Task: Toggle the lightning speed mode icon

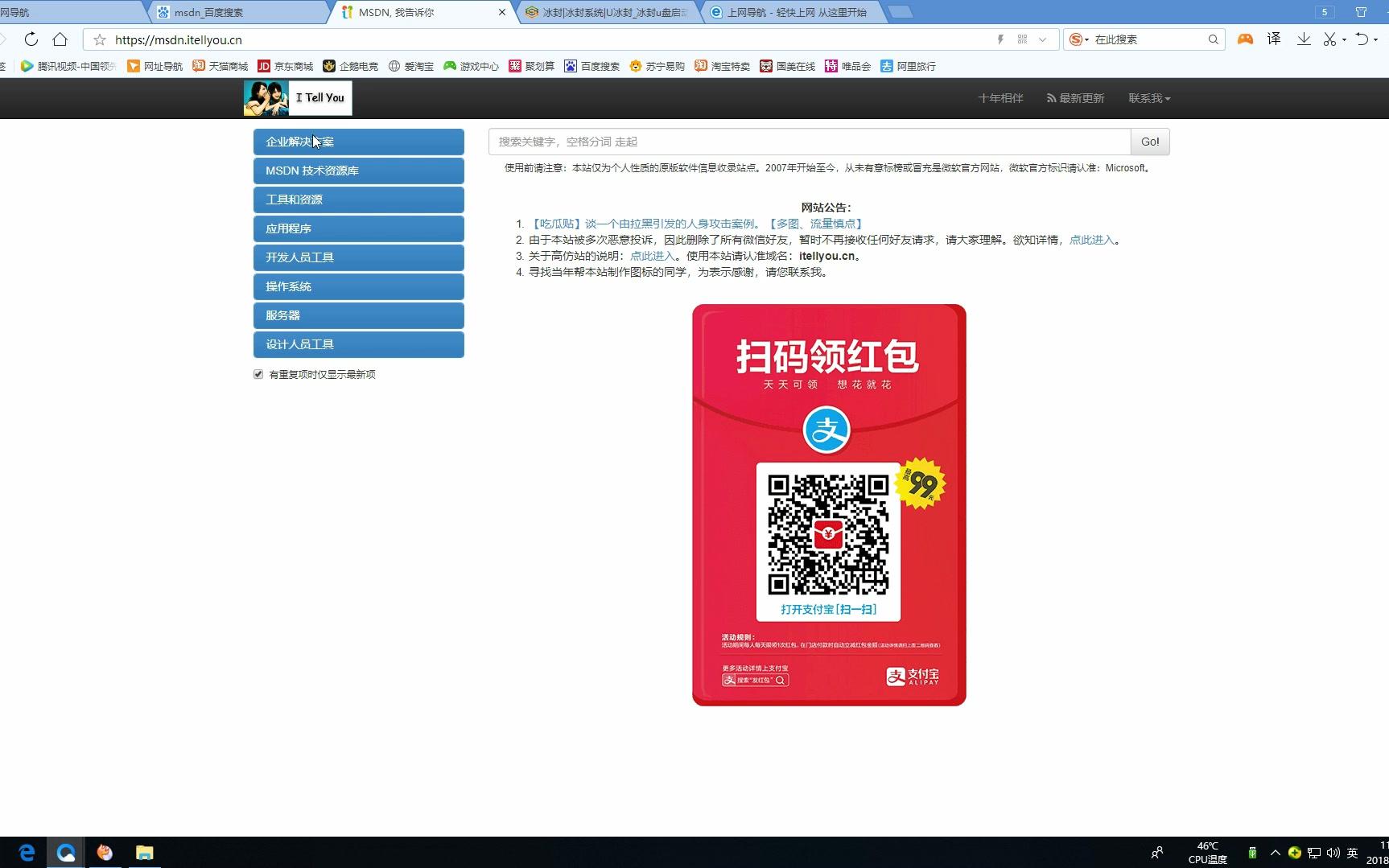Action: [x=1000, y=39]
